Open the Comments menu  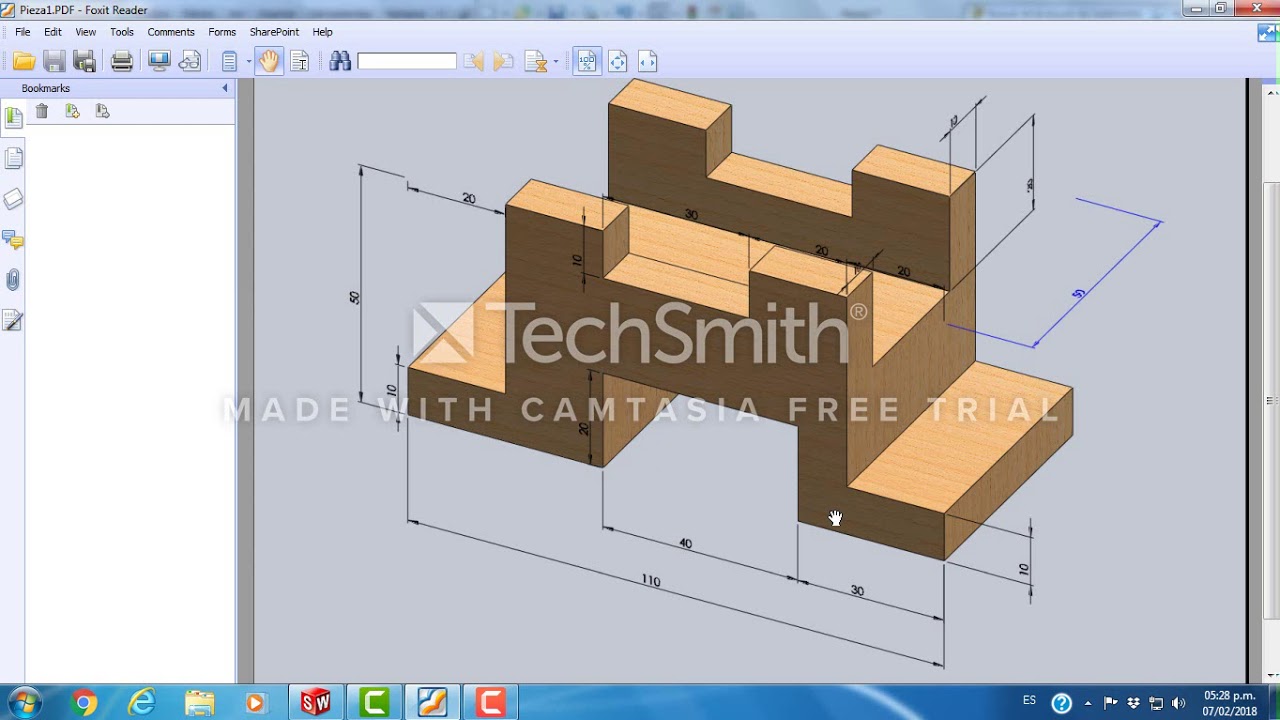[x=171, y=32]
